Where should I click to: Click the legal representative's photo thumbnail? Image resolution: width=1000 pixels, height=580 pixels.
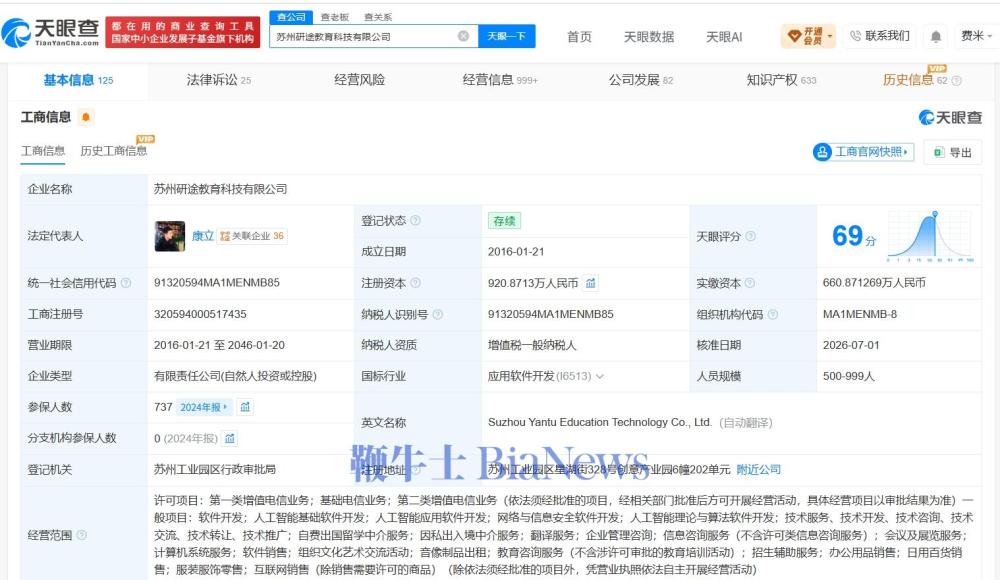pos(170,236)
